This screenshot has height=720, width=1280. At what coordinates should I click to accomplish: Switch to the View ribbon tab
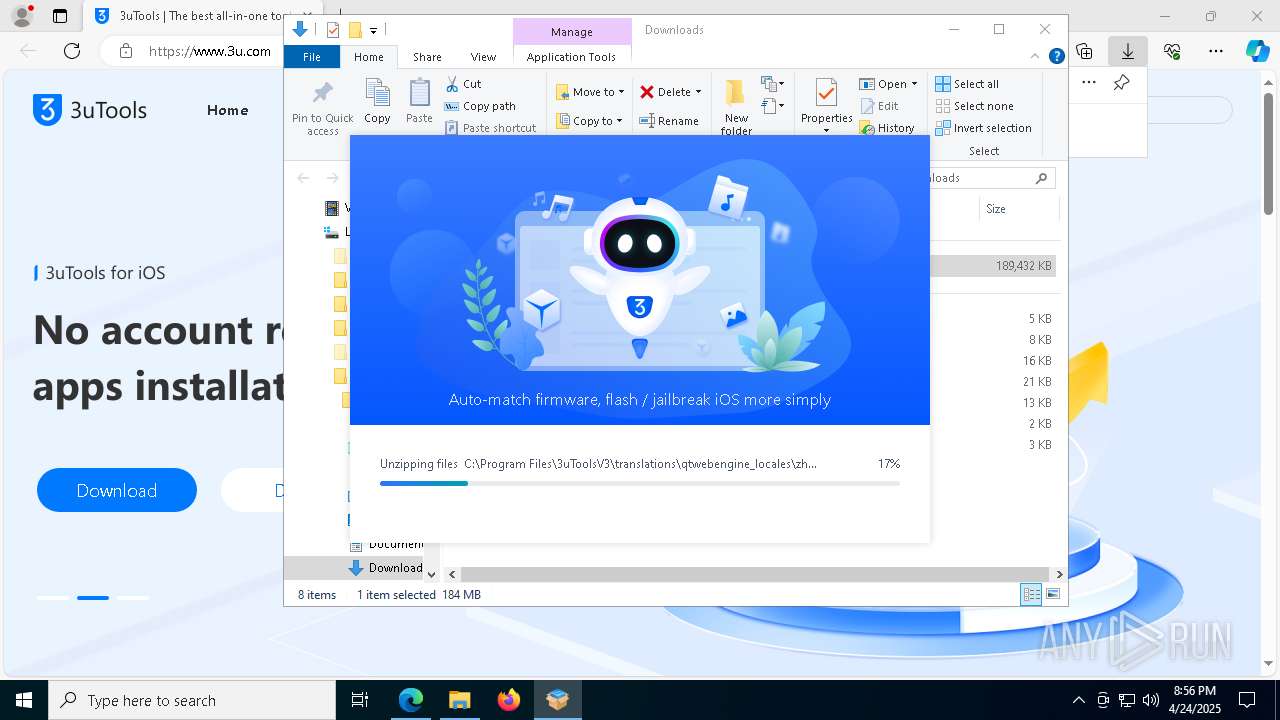483,57
